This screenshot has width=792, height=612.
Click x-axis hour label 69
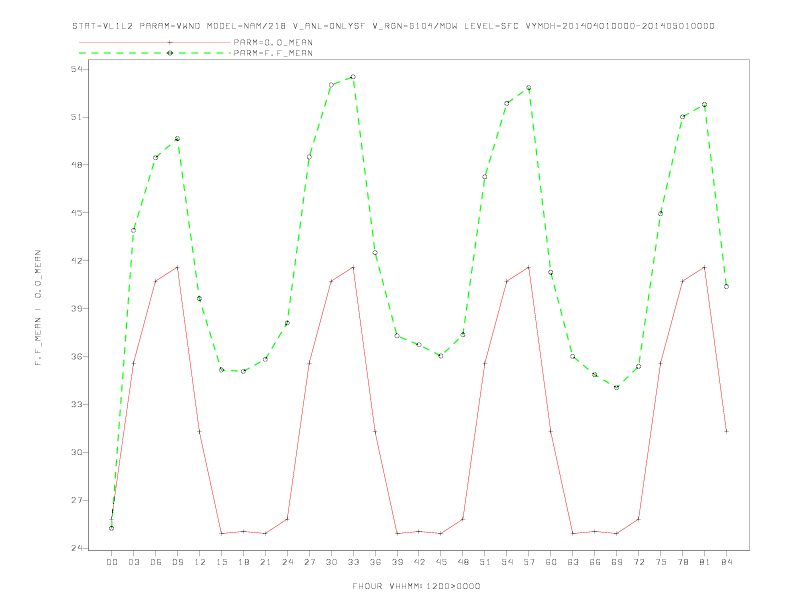tap(617, 562)
